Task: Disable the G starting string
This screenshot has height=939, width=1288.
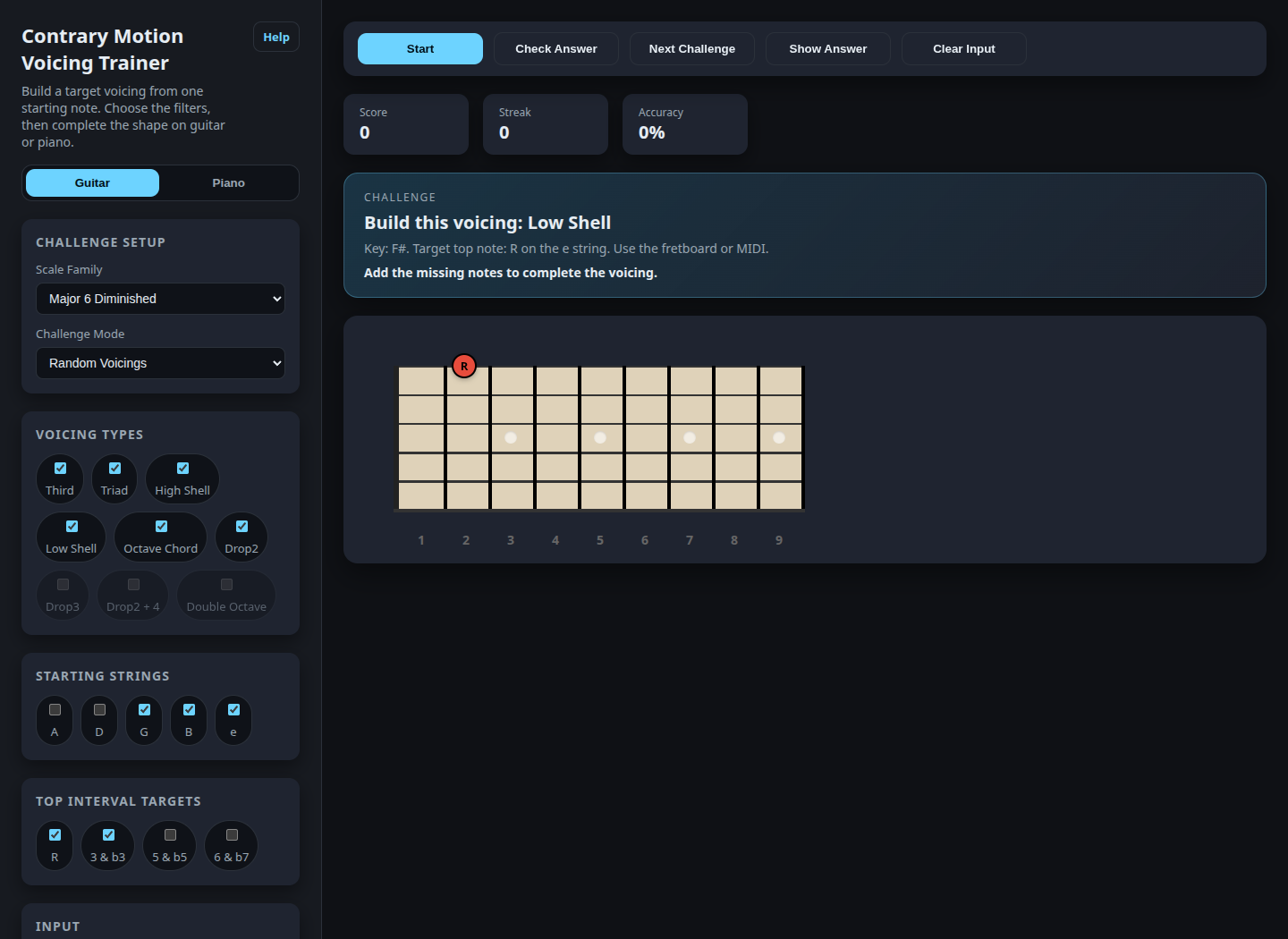Action: [x=144, y=709]
